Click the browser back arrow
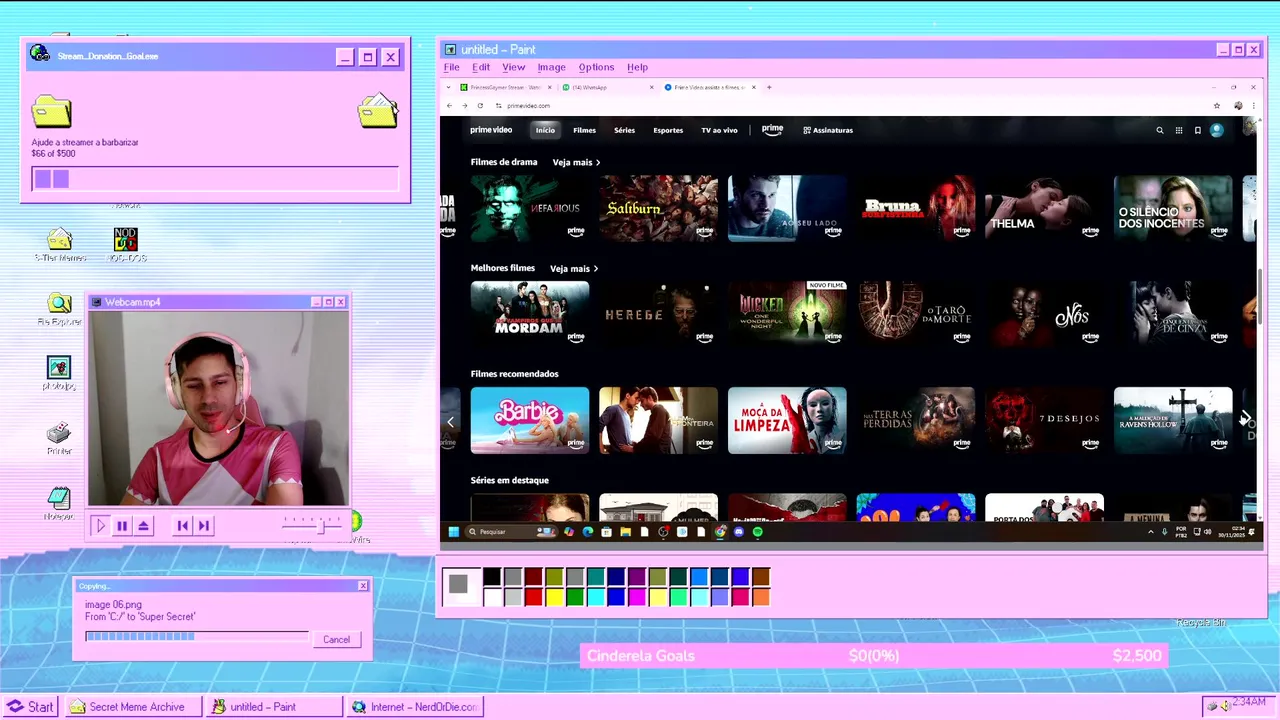This screenshot has height=720, width=1280. pyautogui.click(x=449, y=105)
